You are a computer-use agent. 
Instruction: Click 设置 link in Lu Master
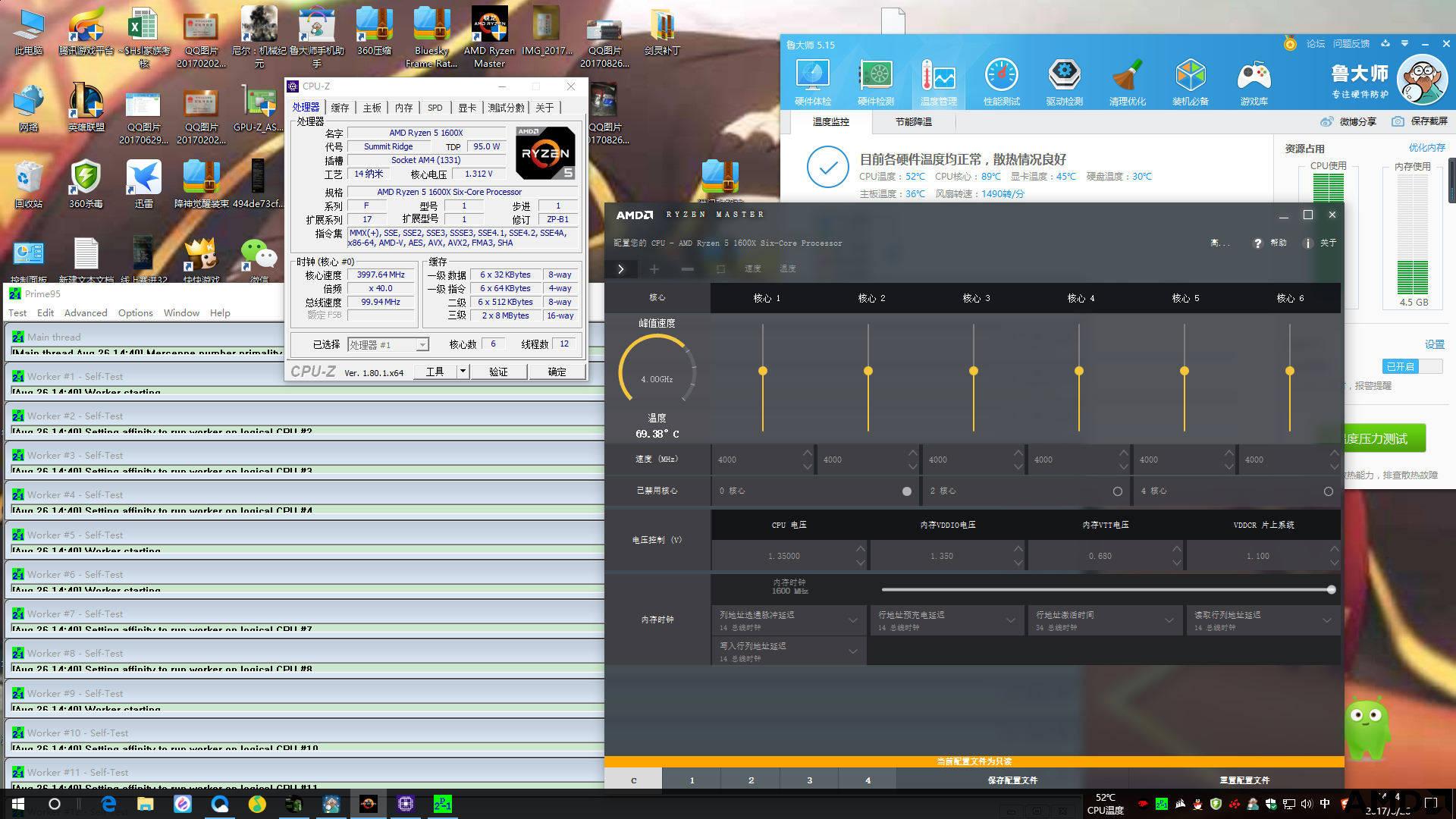(1434, 344)
